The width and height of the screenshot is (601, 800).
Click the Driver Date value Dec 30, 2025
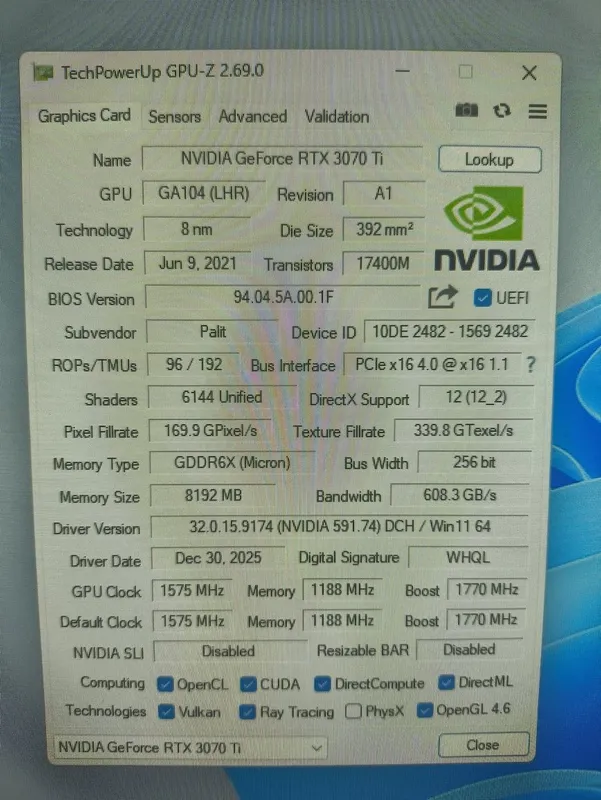click(218, 558)
